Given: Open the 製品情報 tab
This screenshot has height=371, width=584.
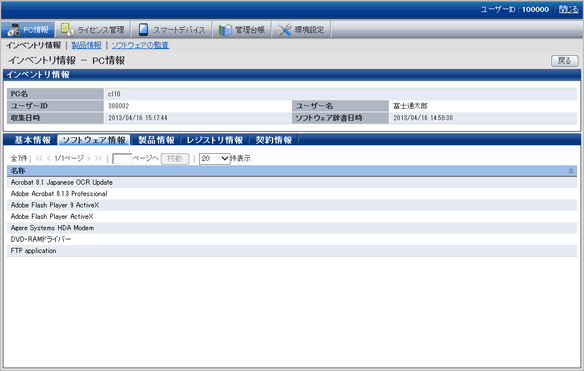Looking at the screenshot, I should click(x=156, y=140).
